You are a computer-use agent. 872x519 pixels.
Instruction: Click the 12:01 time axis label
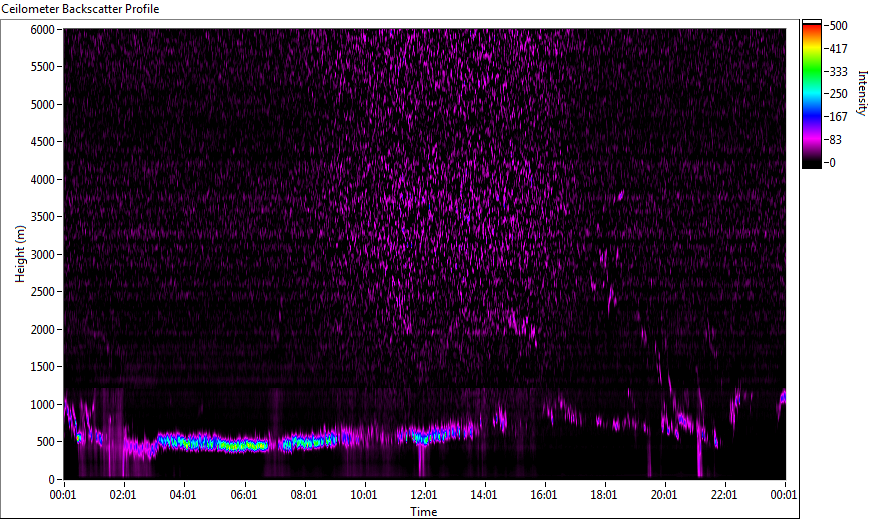click(424, 495)
